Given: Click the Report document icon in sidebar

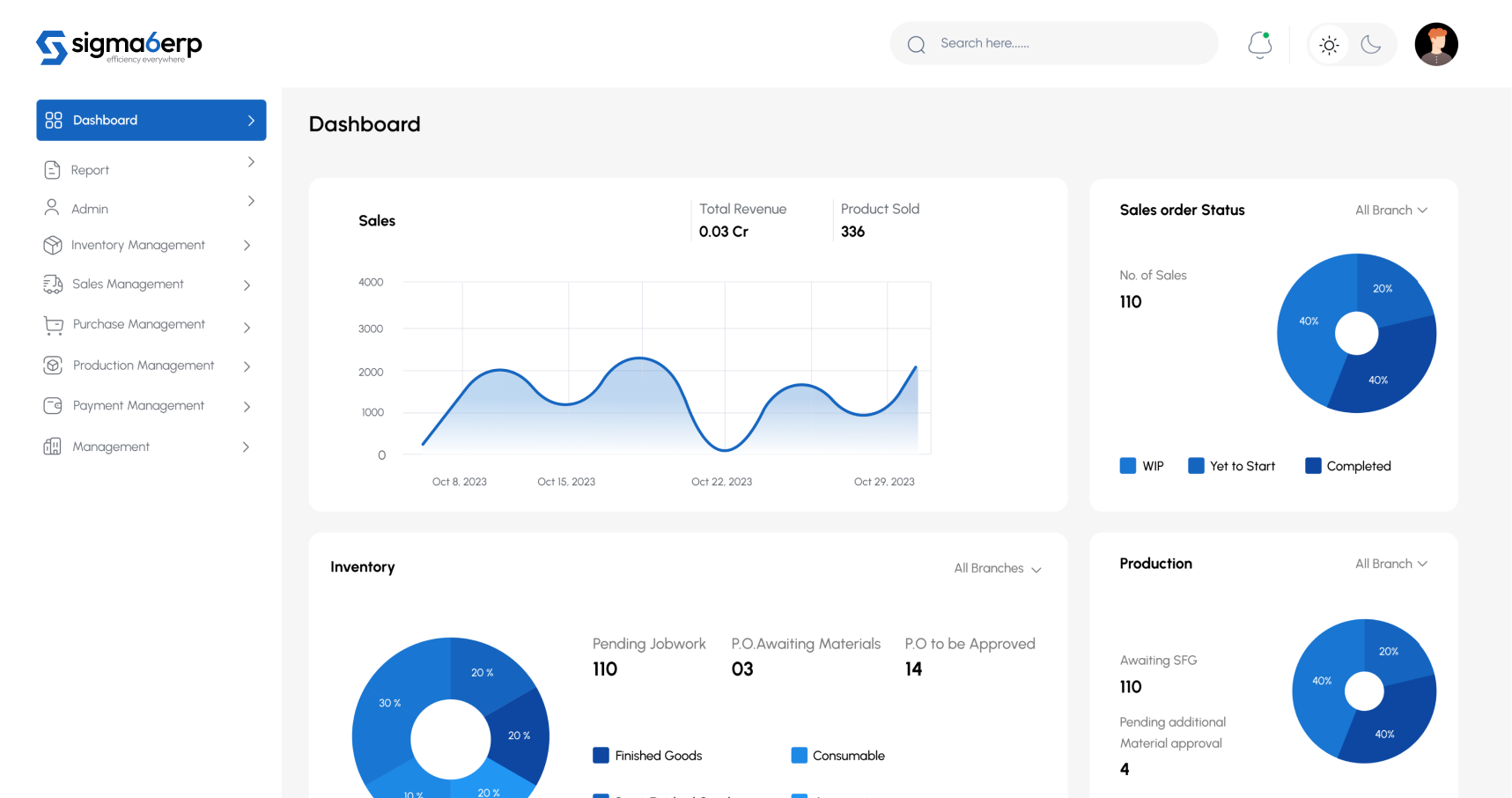Looking at the screenshot, I should 52,170.
